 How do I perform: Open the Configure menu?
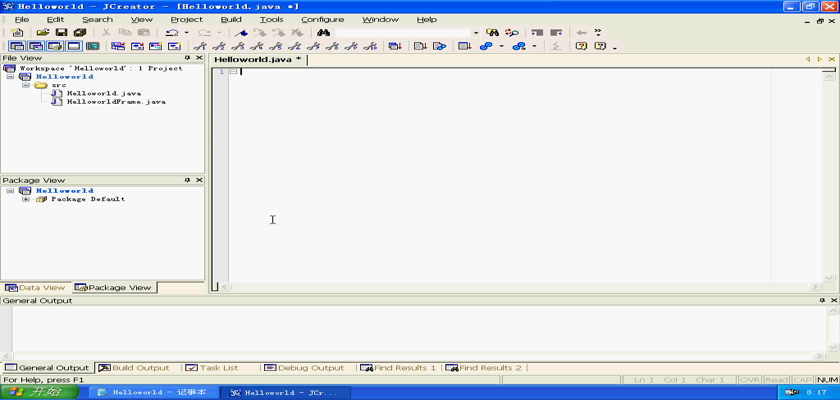pyautogui.click(x=322, y=19)
